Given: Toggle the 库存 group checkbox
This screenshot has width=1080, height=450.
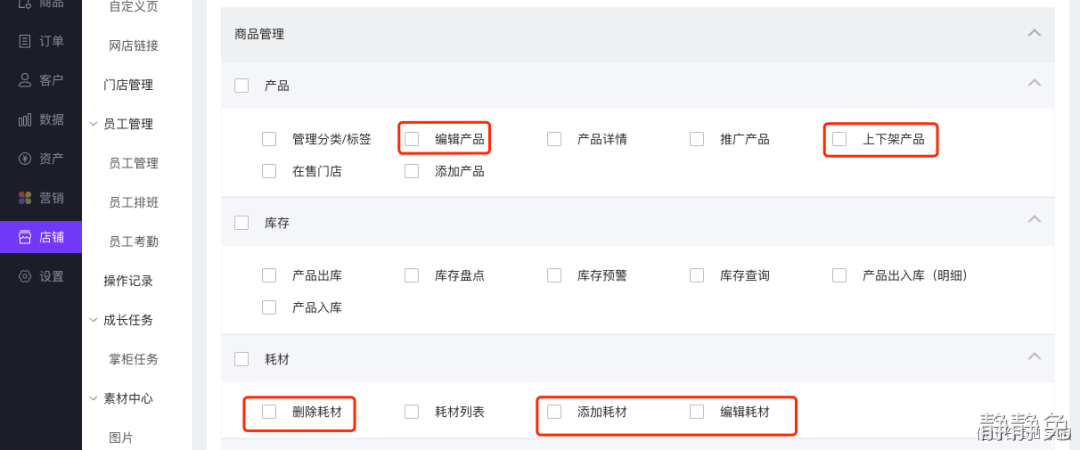Looking at the screenshot, I should coord(241,223).
